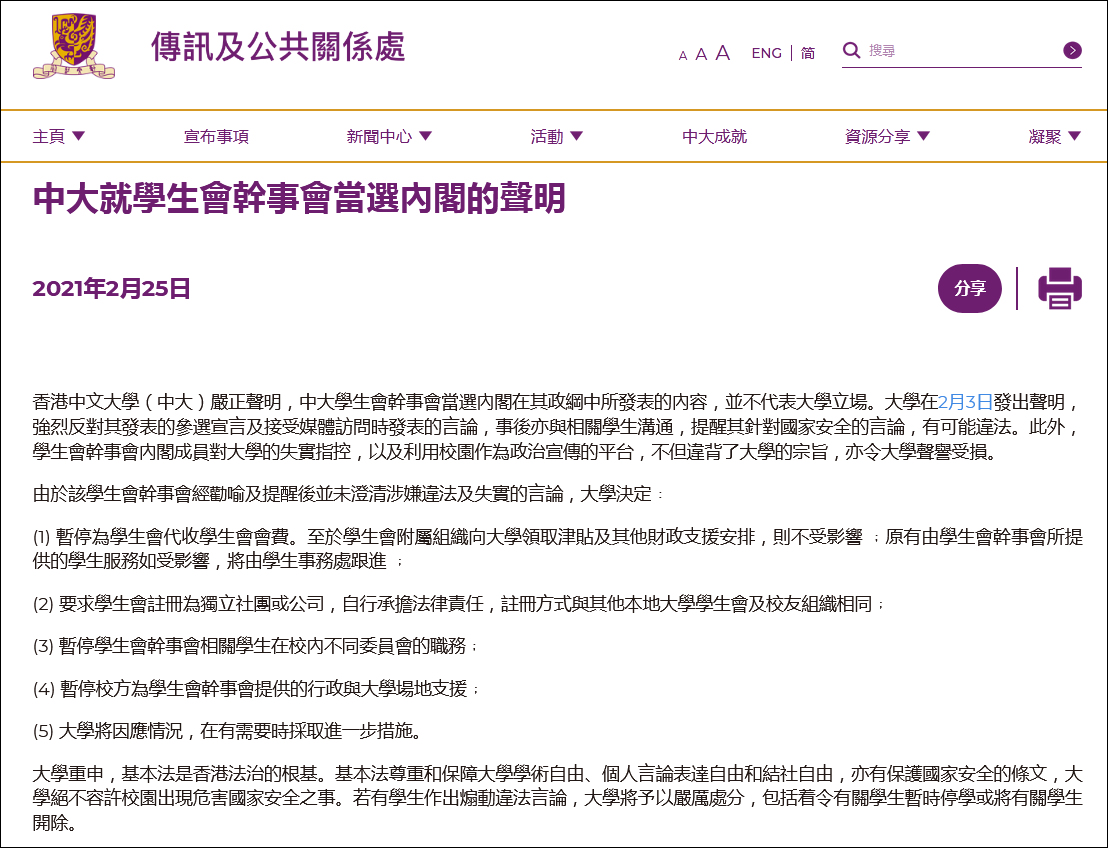
Task: Open the print icon
Action: pos(1061,289)
